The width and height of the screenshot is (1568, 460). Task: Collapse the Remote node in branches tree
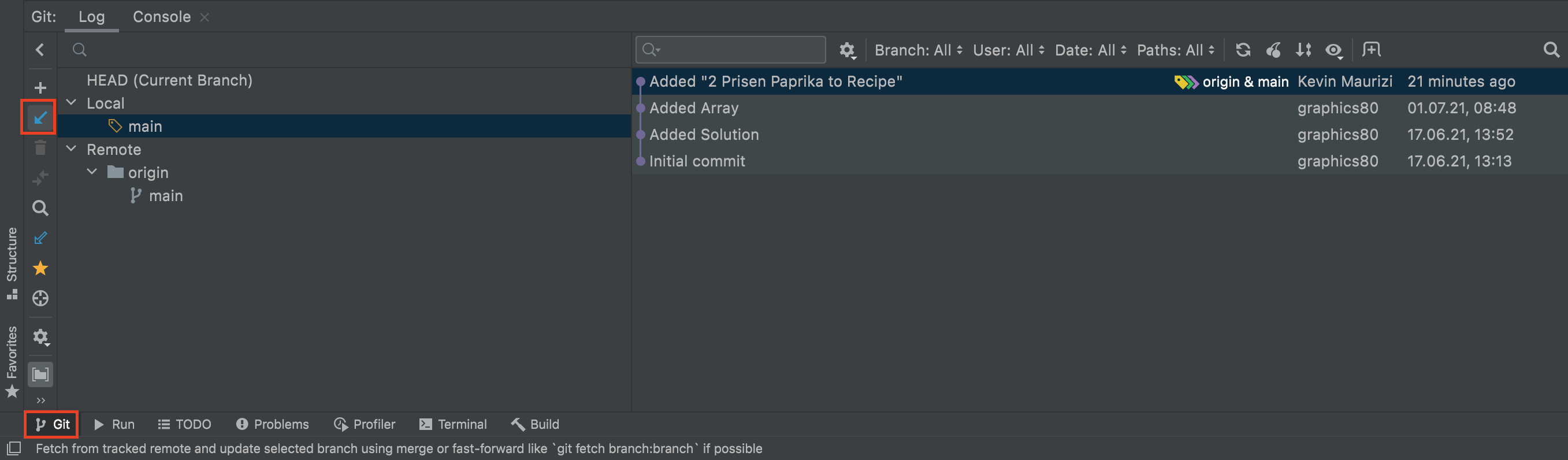(x=72, y=149)
